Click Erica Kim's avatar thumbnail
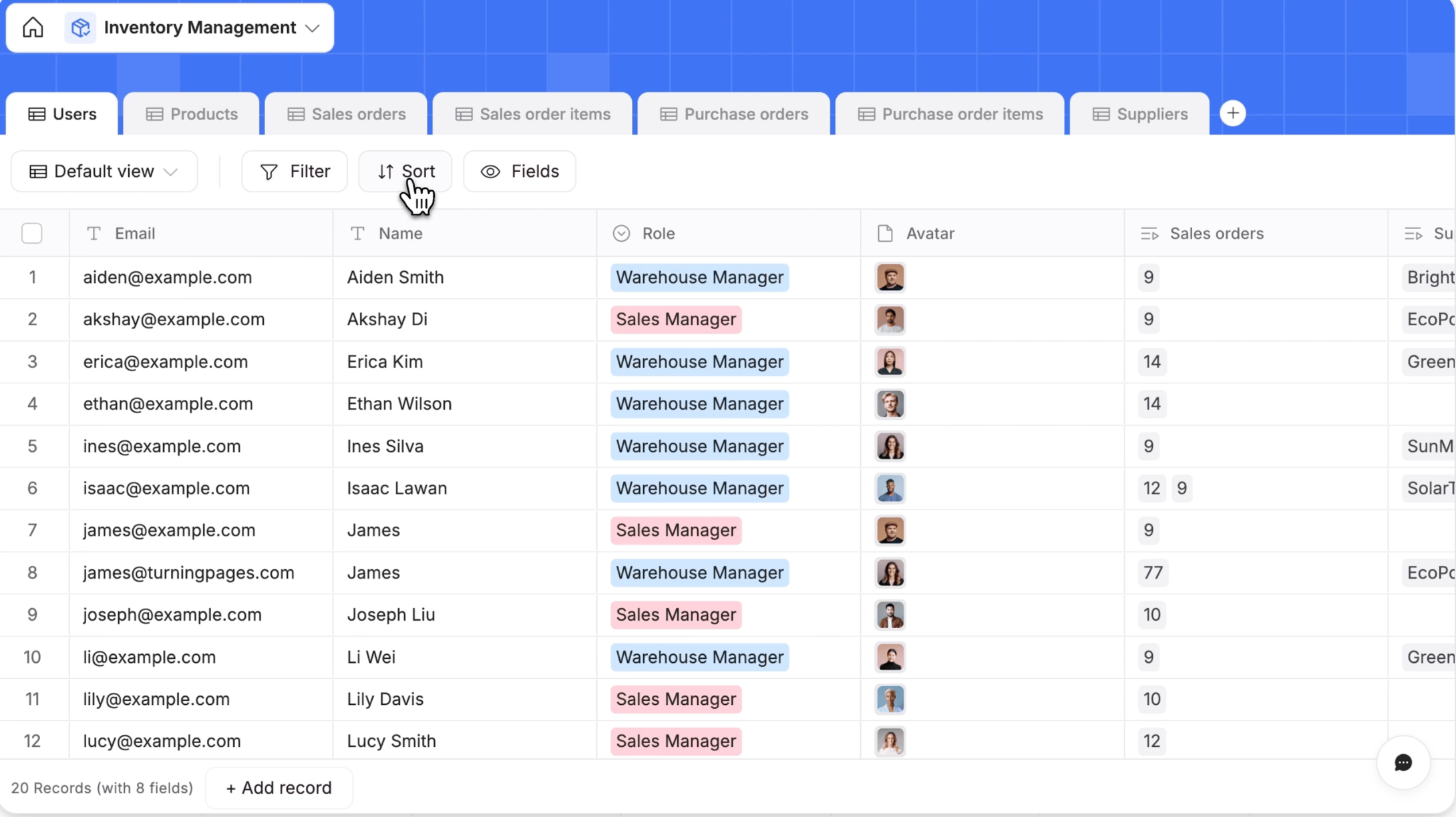This screenshot has width=1456, height=817. click(x=890, y=362)
